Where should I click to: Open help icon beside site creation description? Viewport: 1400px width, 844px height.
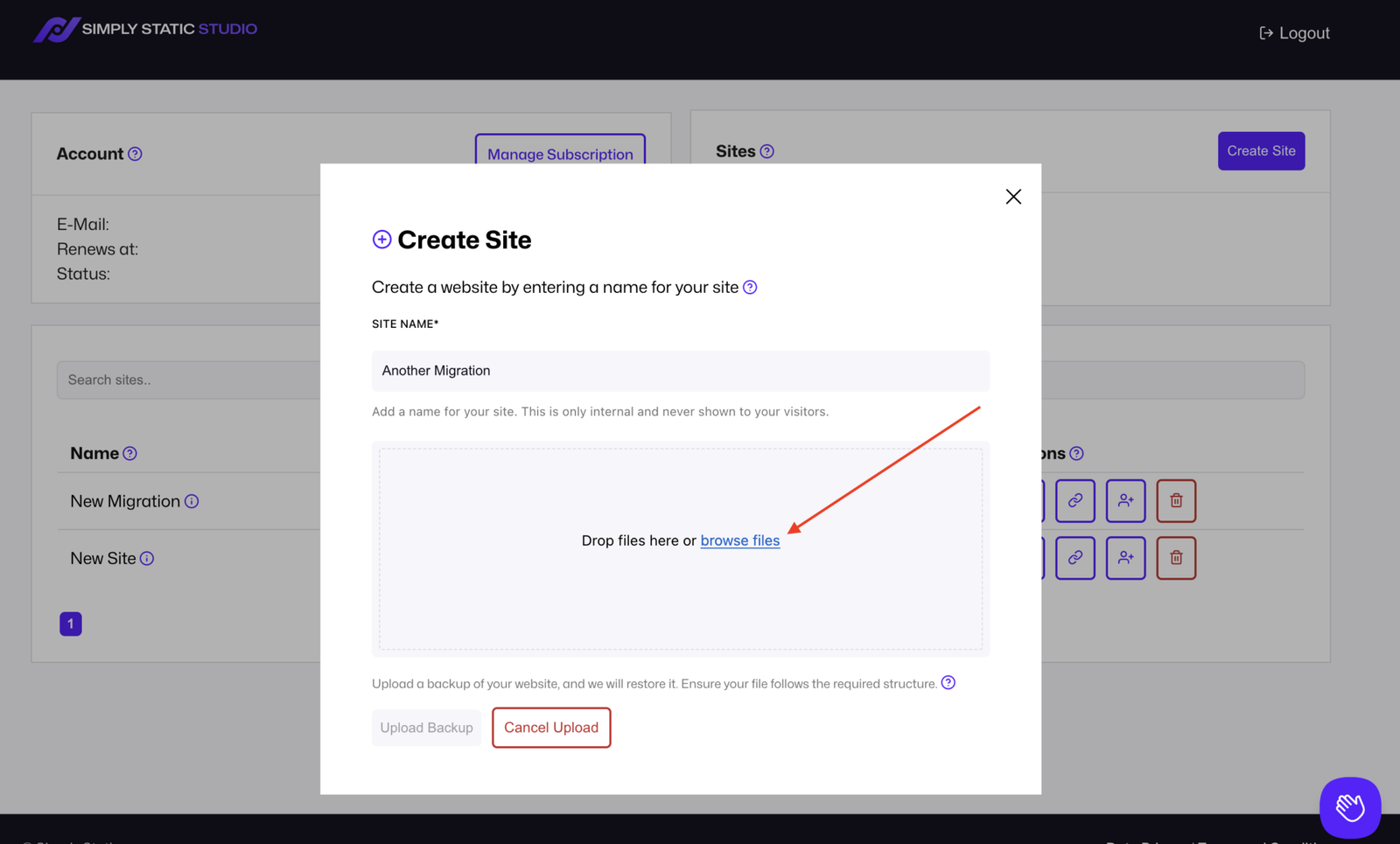(750, 288)
